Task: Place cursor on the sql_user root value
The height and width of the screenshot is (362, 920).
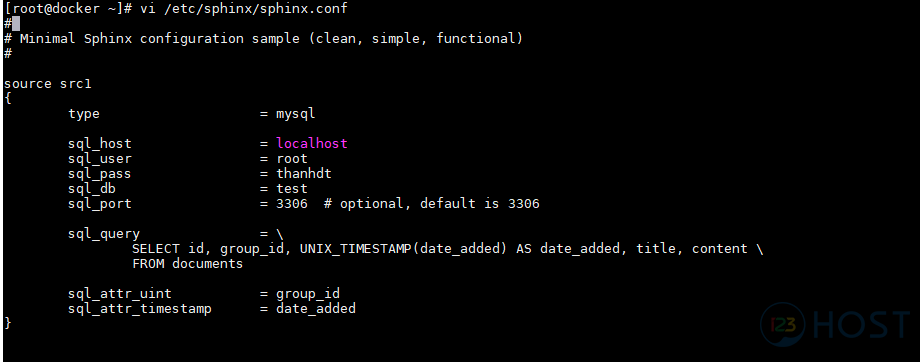Action: (x=292, y=158)
